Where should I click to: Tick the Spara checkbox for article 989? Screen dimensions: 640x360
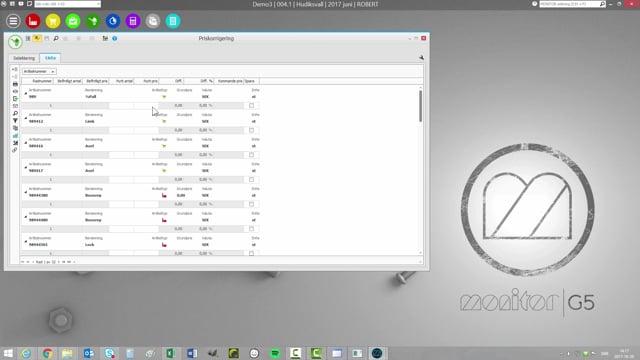[251, 105]
